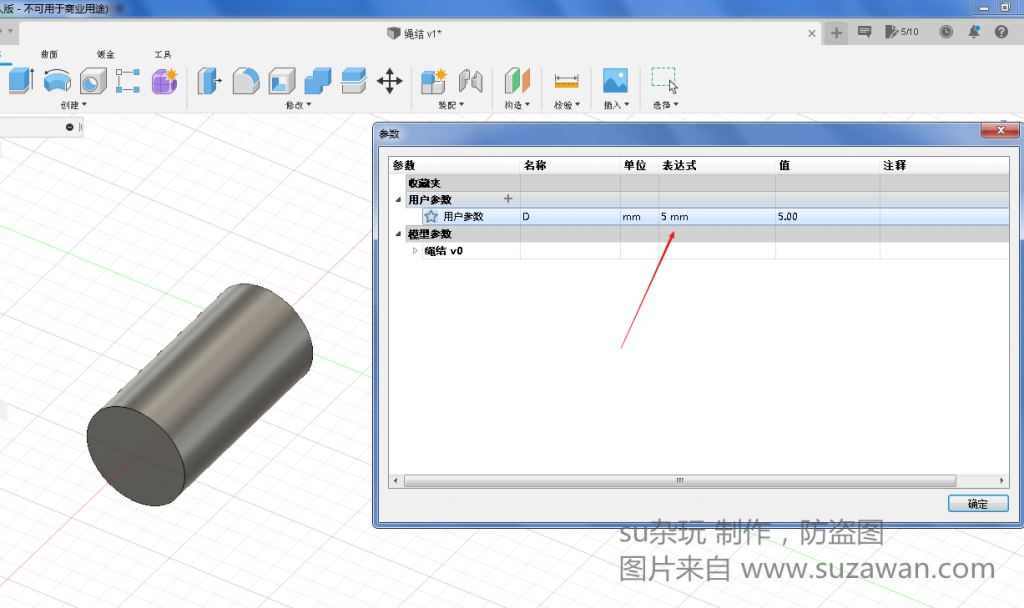Screen dimensions: 1024x608
Task: Click the unit cell "mm" for parameter D
Action: [x=639, y=217]
